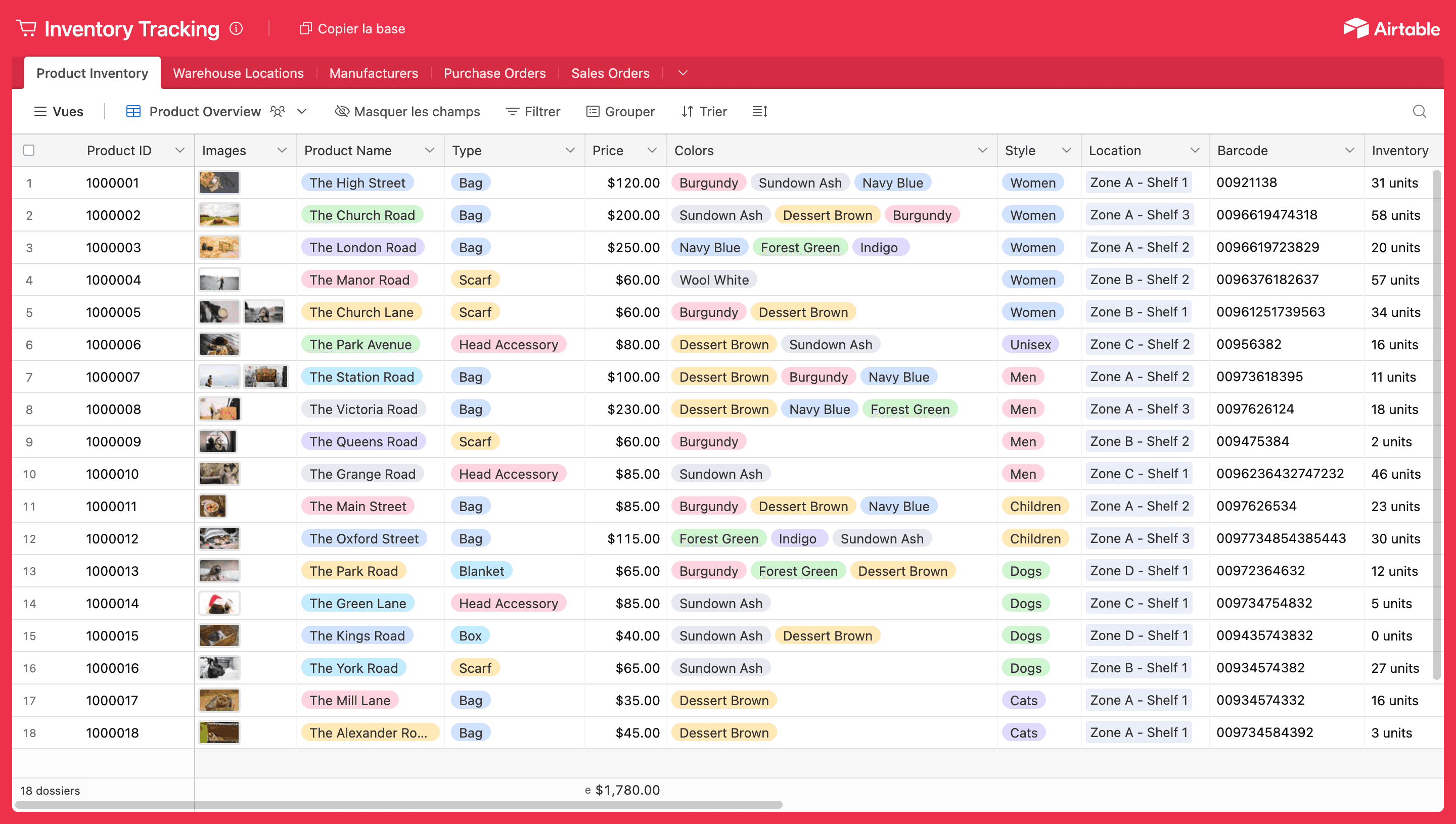Check the row for The Manor Road

29,280
